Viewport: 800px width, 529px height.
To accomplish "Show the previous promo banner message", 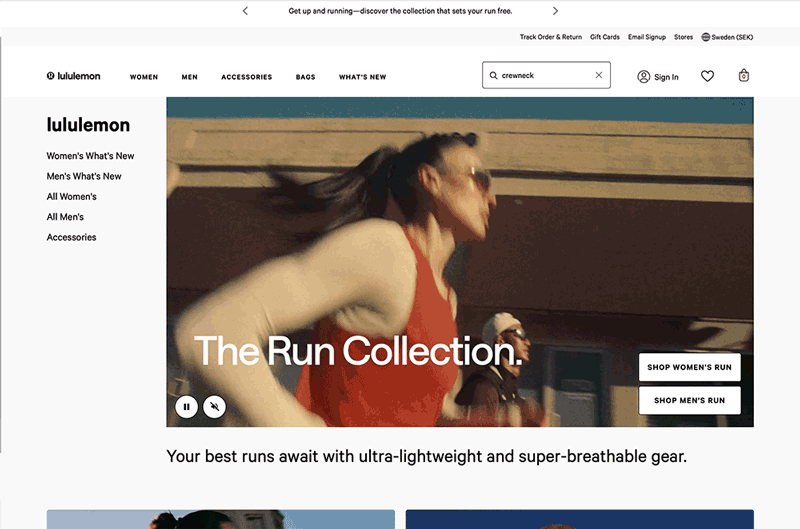I will (x=245, y=11).
